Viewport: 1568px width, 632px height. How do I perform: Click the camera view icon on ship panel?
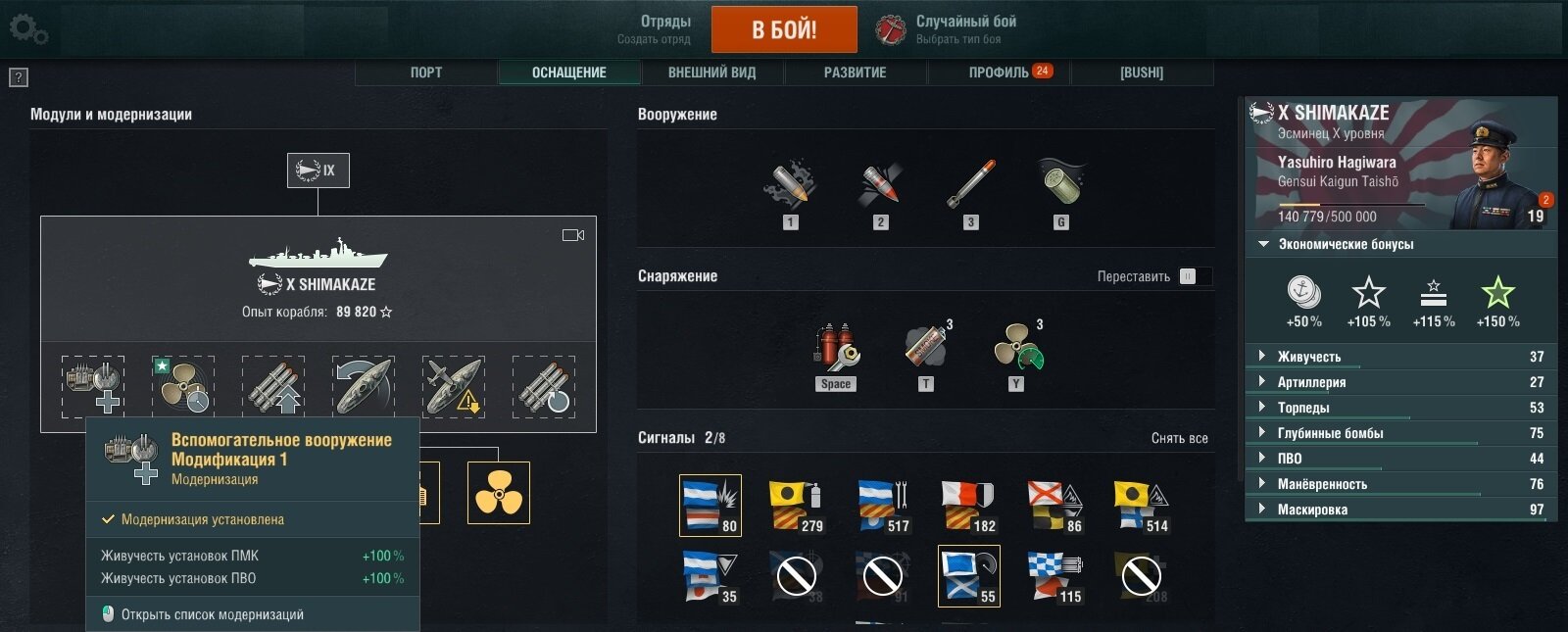[573, 235]
